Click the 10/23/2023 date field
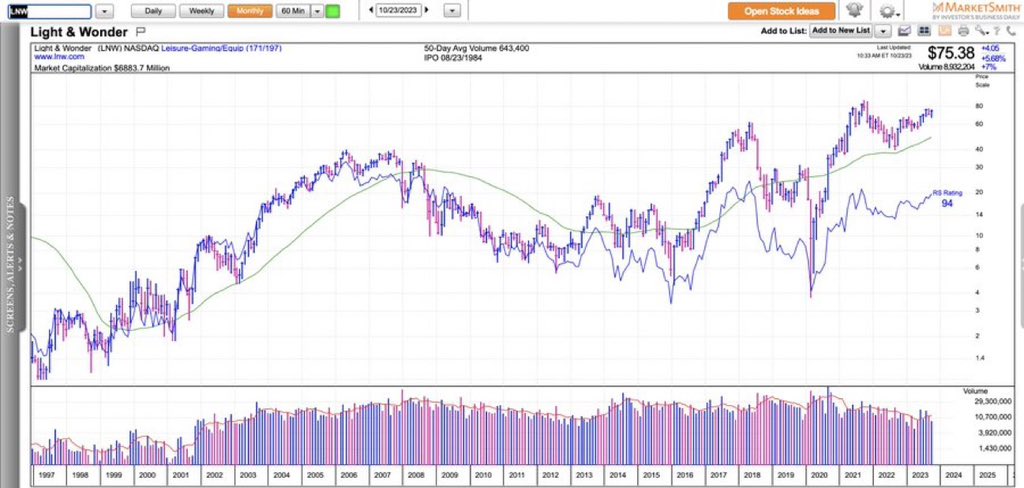The image size is (1024, 488). click(399, 10)
